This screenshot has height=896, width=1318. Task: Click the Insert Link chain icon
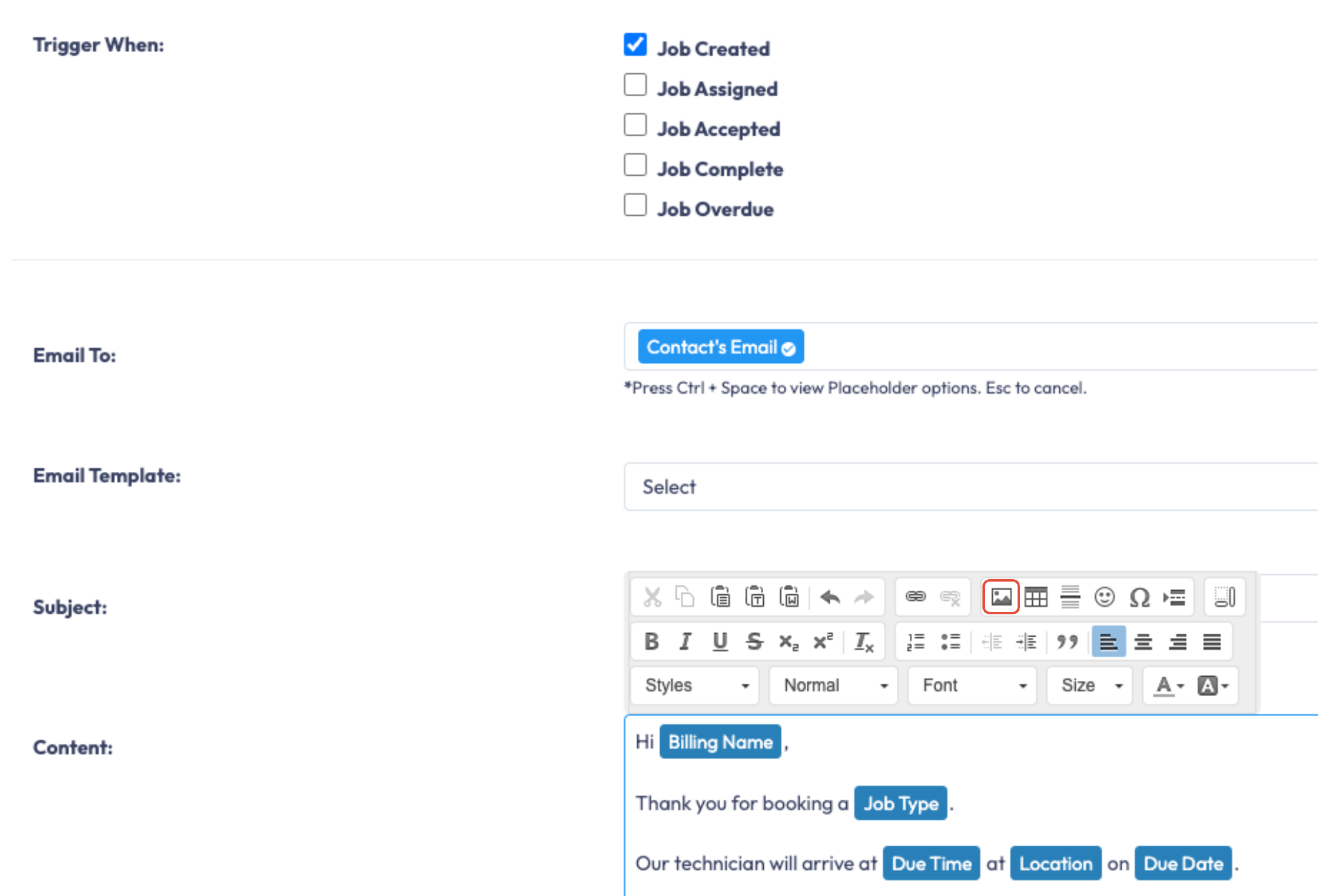pos(915,597)
